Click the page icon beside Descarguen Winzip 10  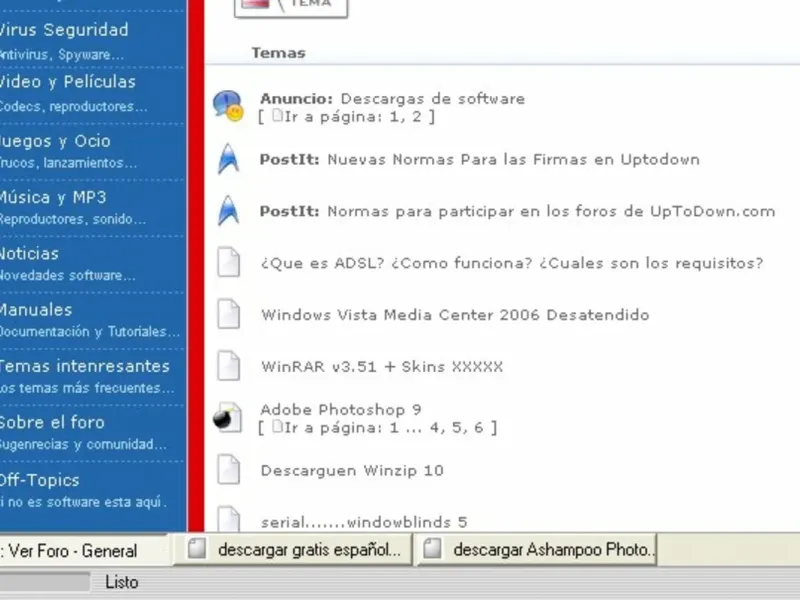229,469
